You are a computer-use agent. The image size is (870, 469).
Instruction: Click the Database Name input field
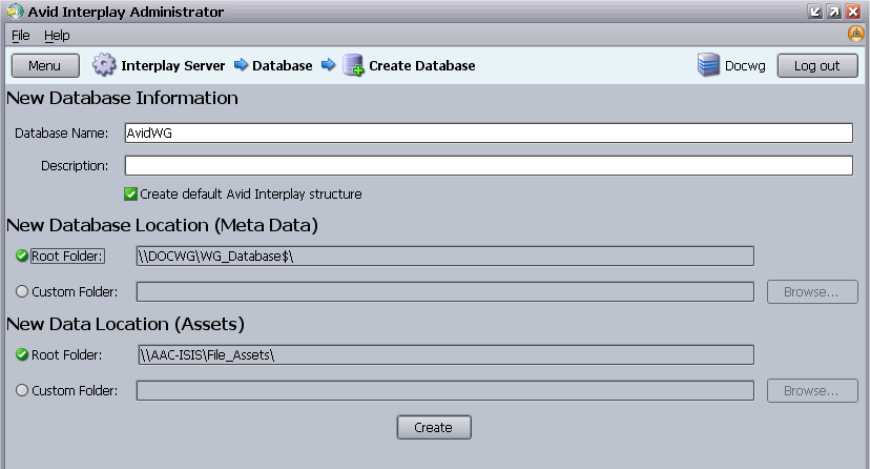click(487, 133)
